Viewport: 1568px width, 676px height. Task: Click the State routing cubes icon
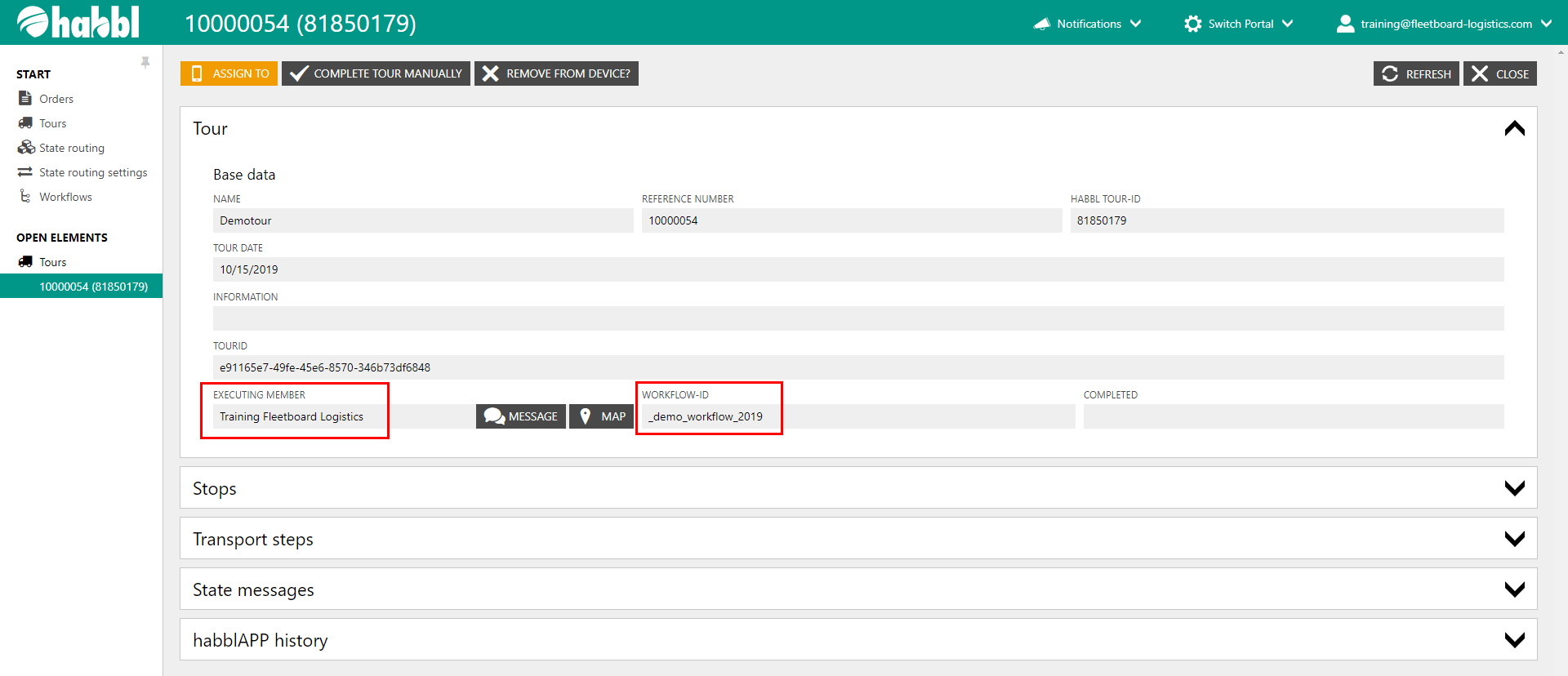(x=26, y=148)
